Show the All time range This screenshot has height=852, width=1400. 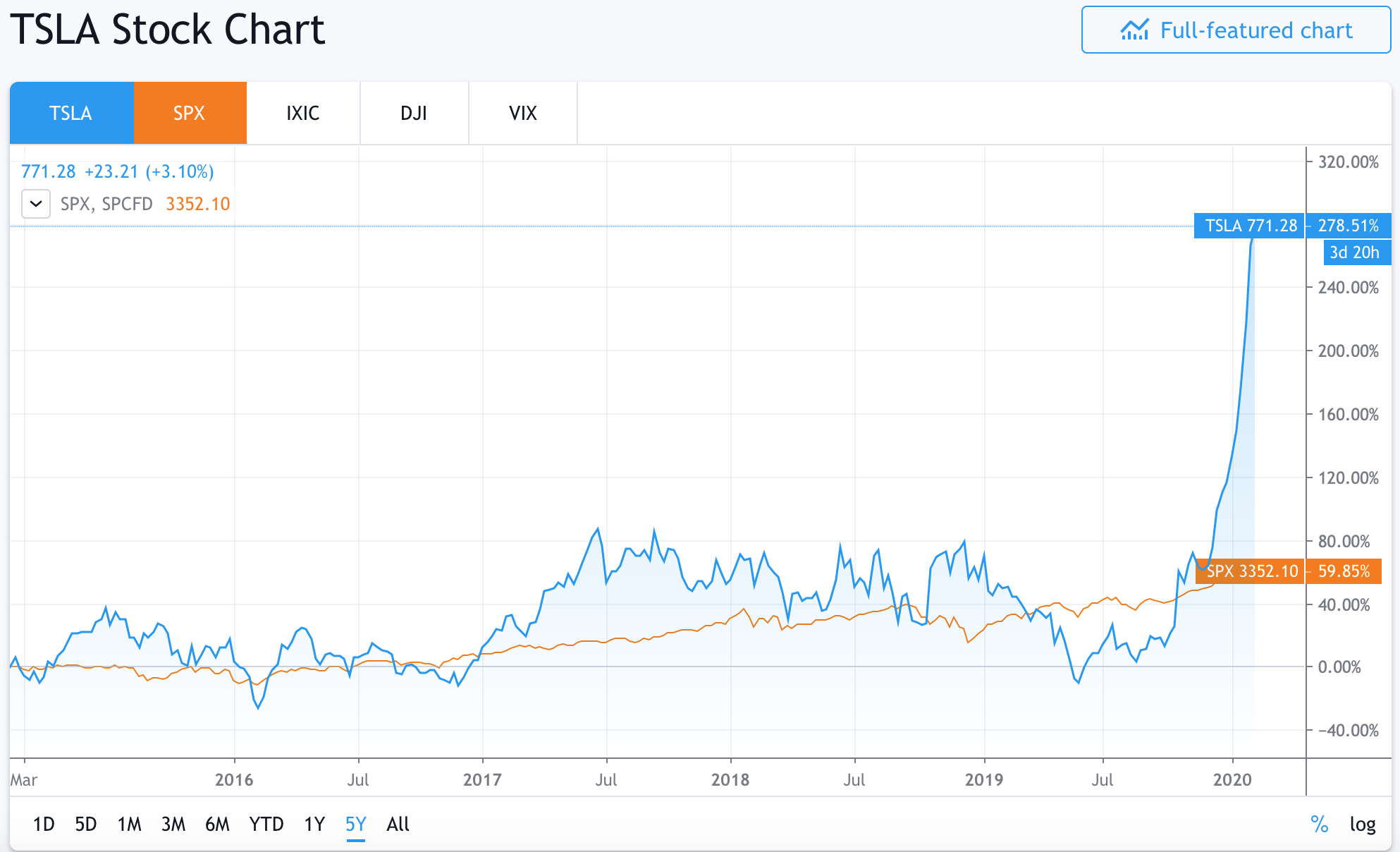tap(398, 824)
